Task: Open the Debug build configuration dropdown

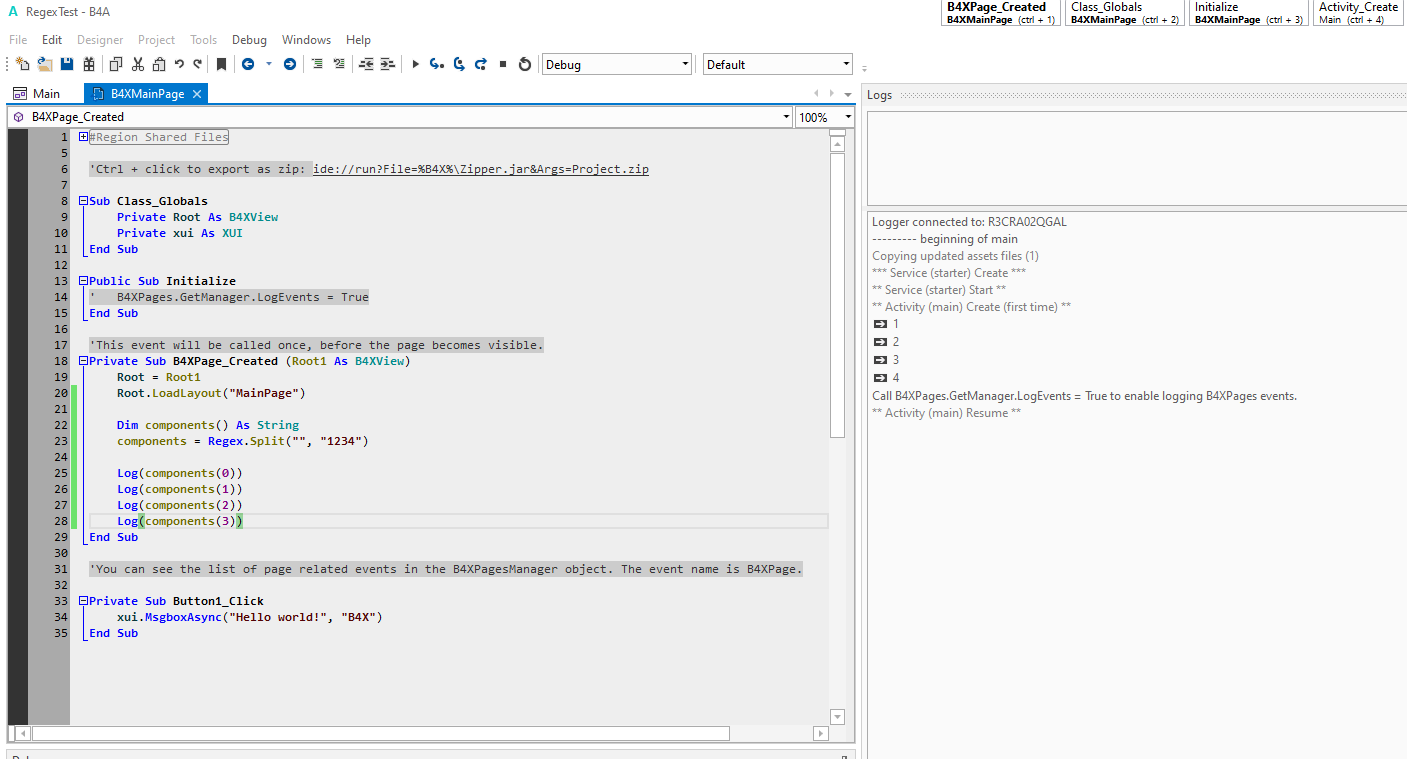Action: (x=685, y=64)
